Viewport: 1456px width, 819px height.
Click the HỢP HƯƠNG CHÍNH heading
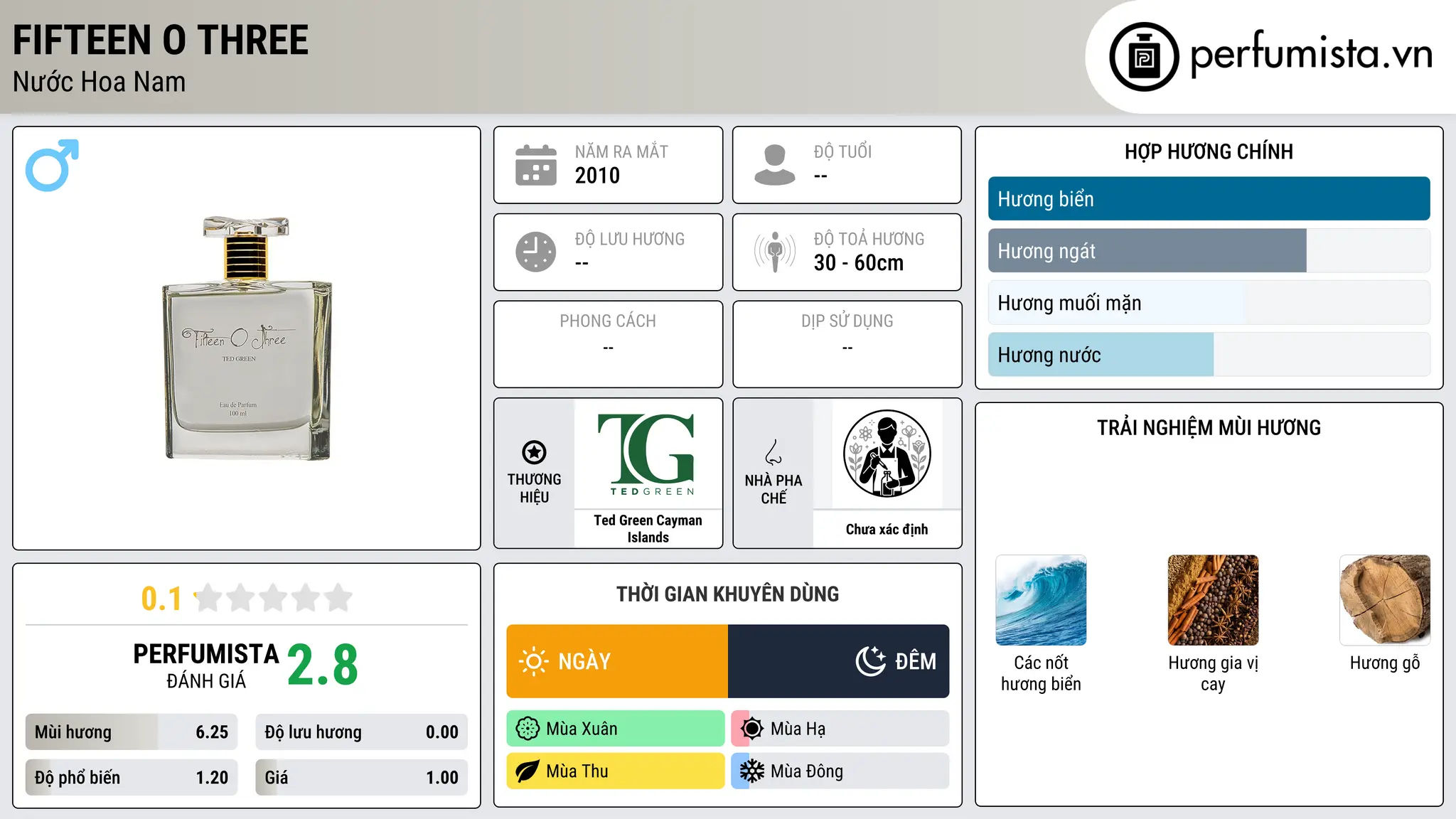(x=1209, y=151)
